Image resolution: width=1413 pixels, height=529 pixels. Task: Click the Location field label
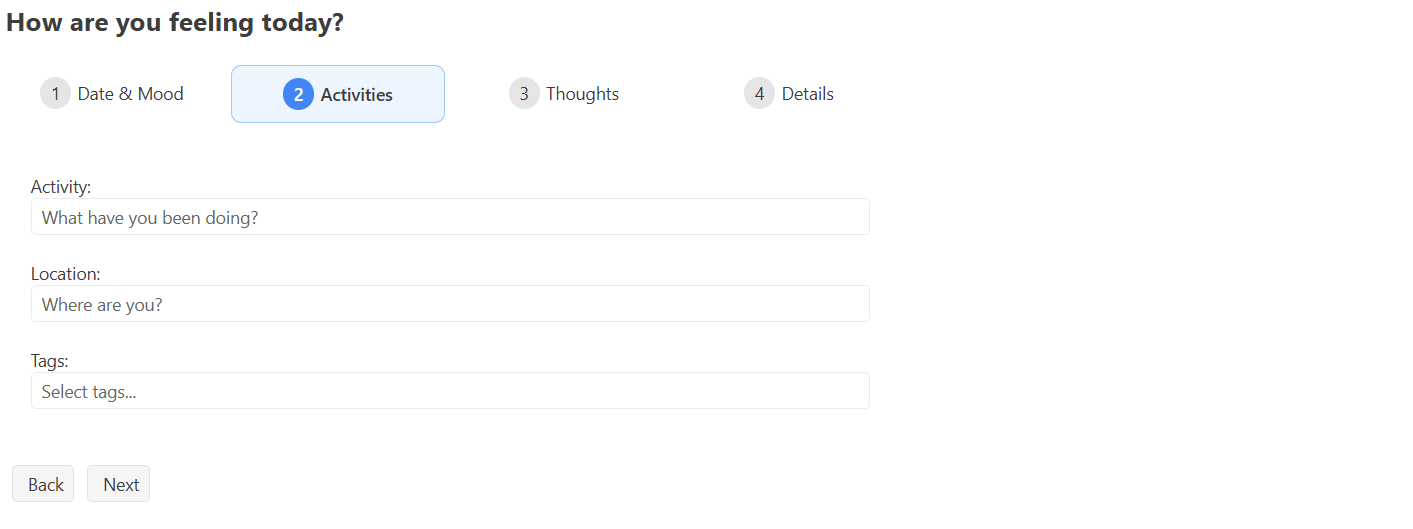tap(66, 274)
